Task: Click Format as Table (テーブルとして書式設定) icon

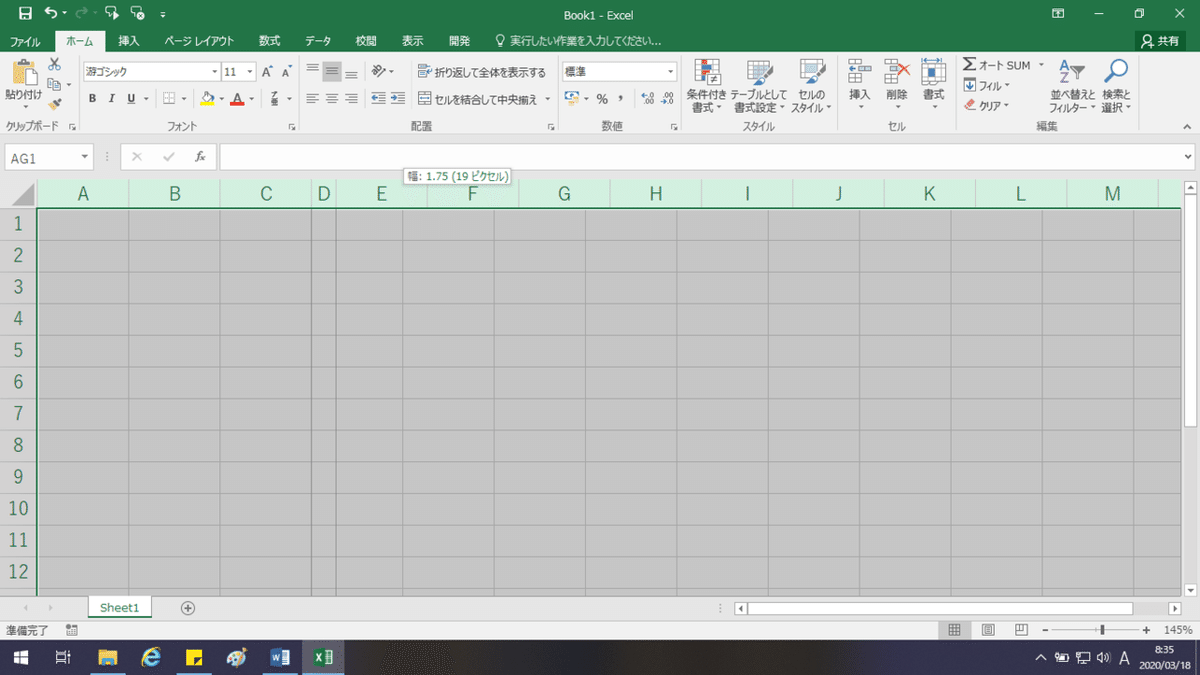Action: click(x=760, y=72)
